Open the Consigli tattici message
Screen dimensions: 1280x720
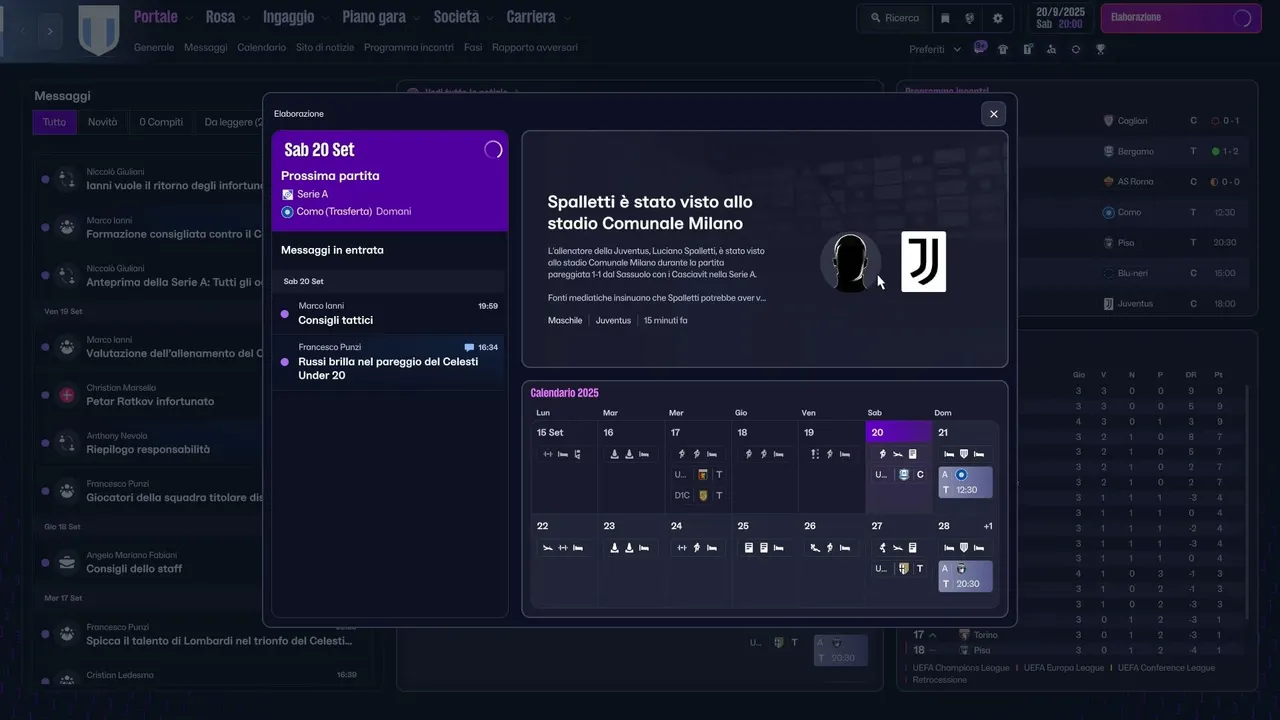click(x=390, y=313)
